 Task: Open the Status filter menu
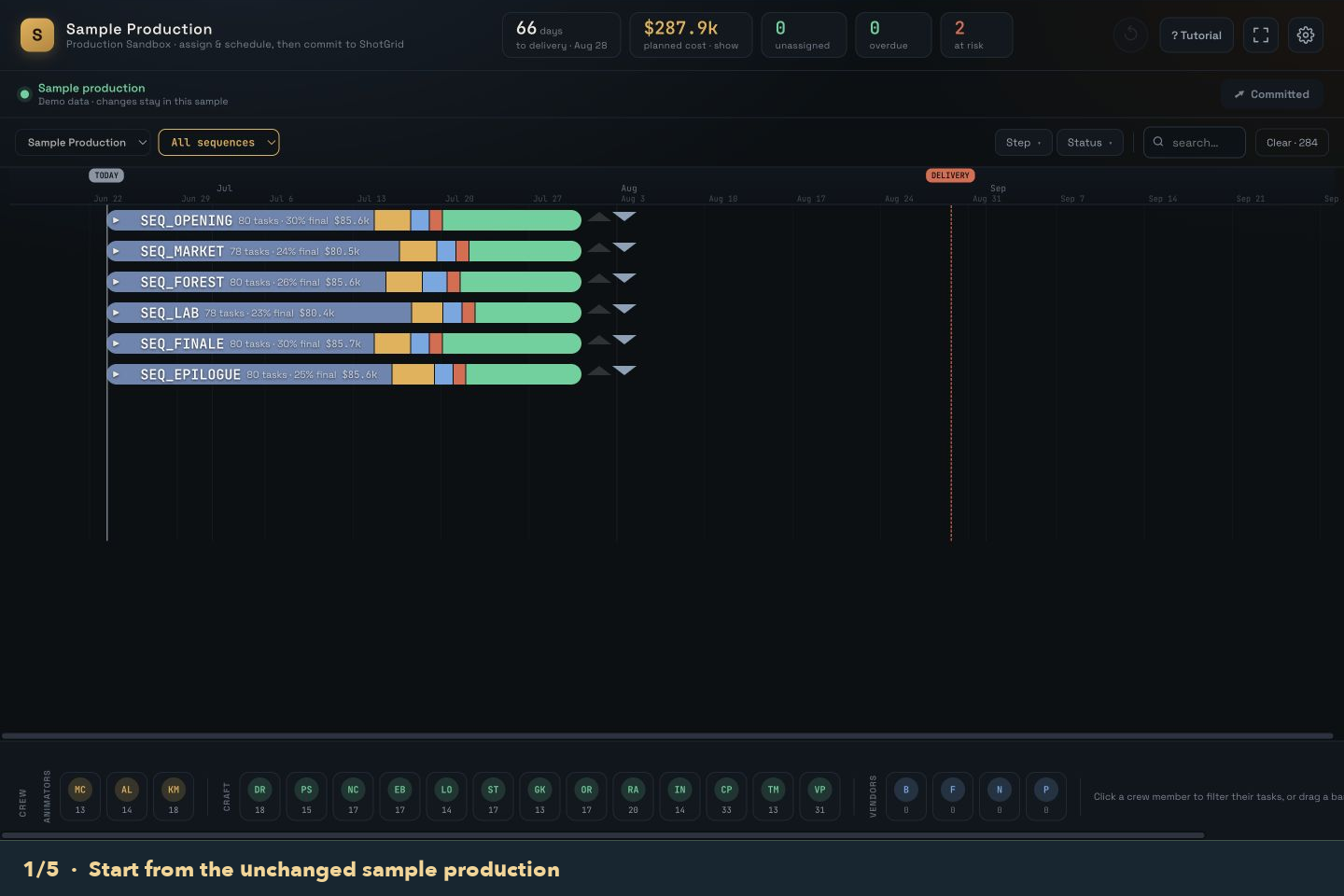tap(1089, 142)
